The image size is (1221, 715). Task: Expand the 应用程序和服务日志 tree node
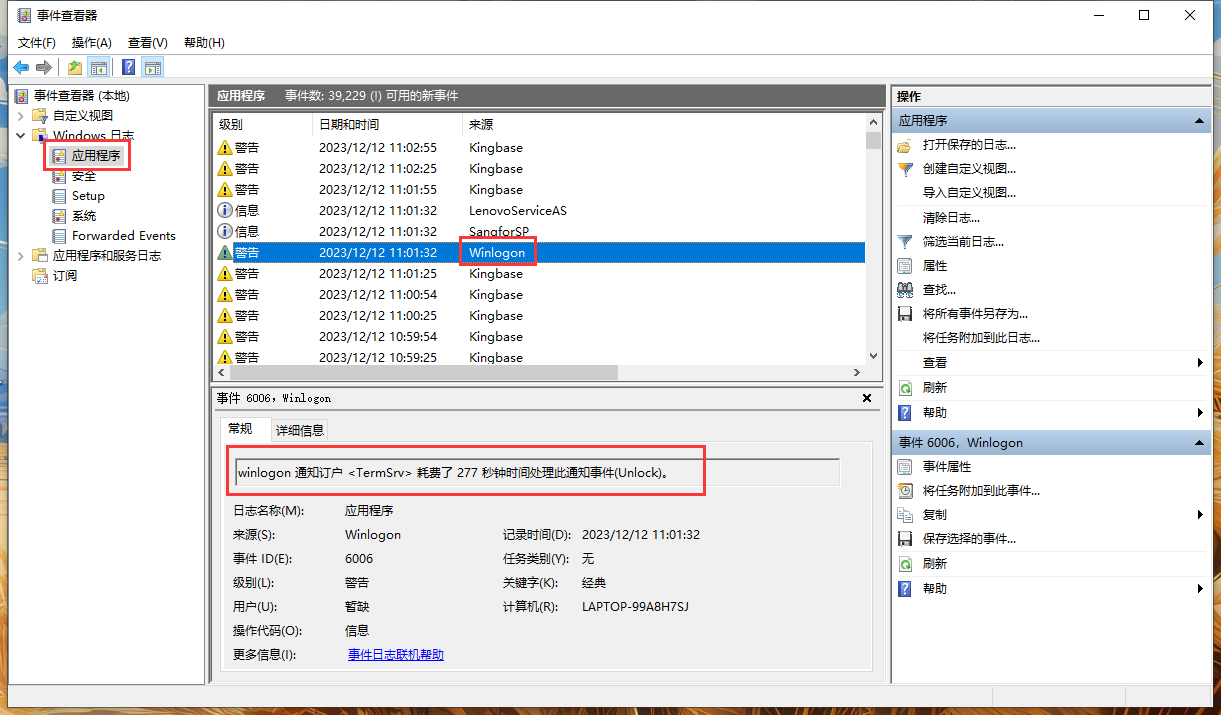(21, 256)
